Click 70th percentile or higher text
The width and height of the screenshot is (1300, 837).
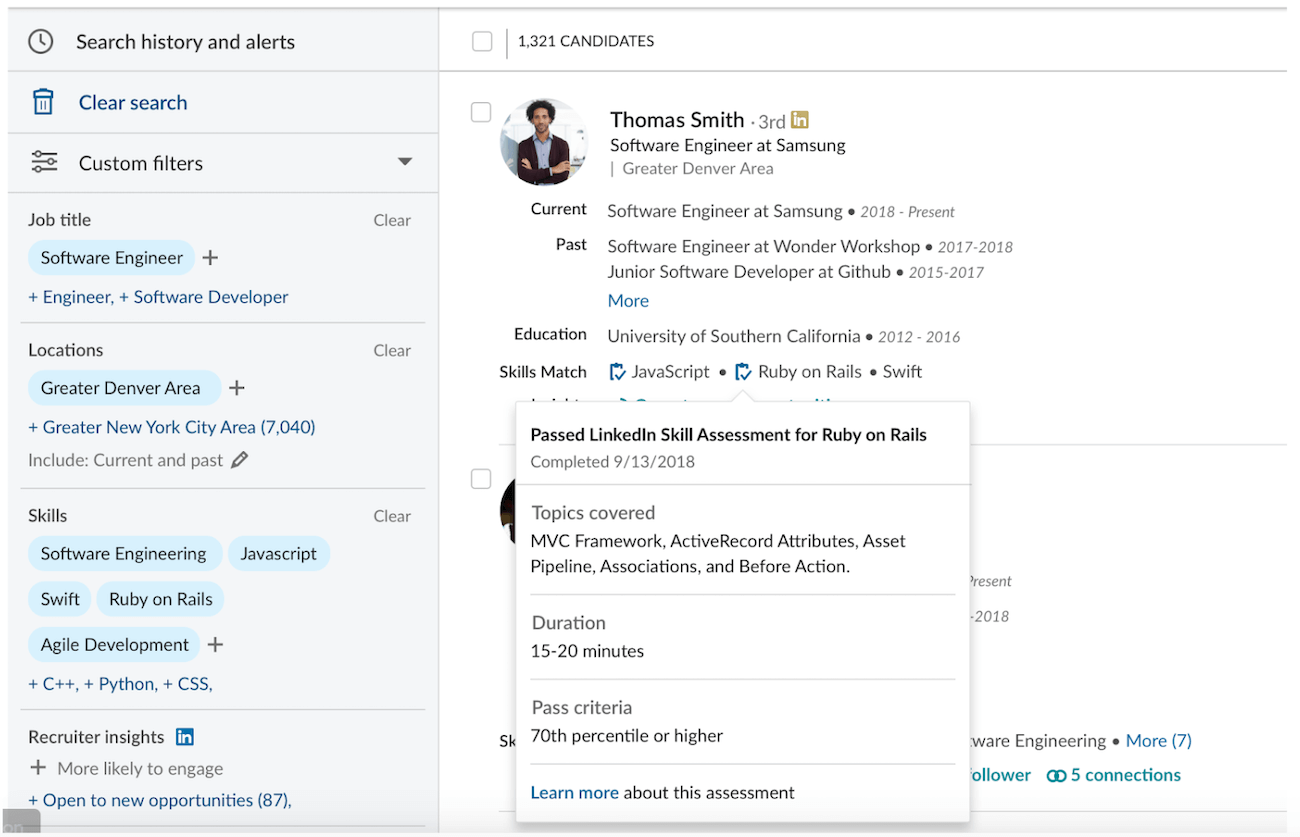tap(627, 736)
